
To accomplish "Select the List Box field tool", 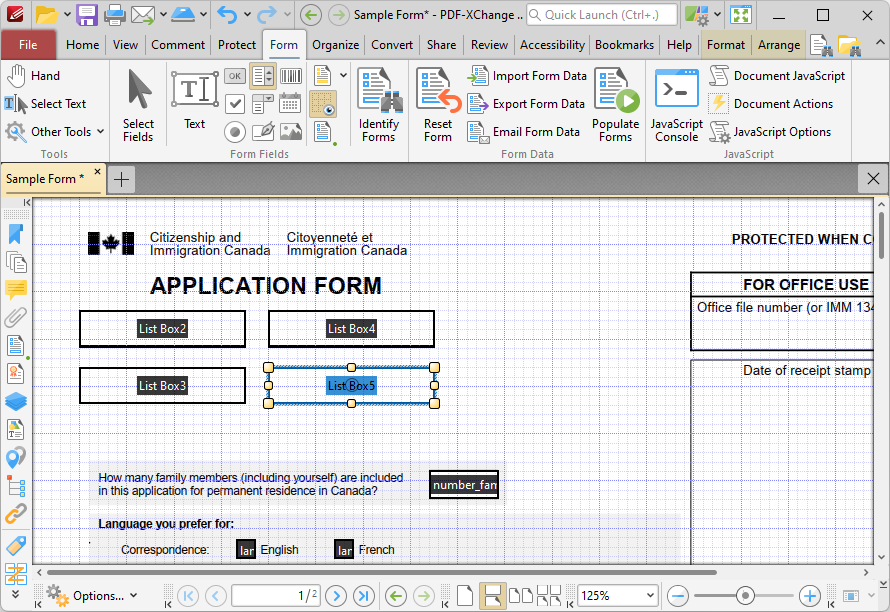I will click(262, 76).
